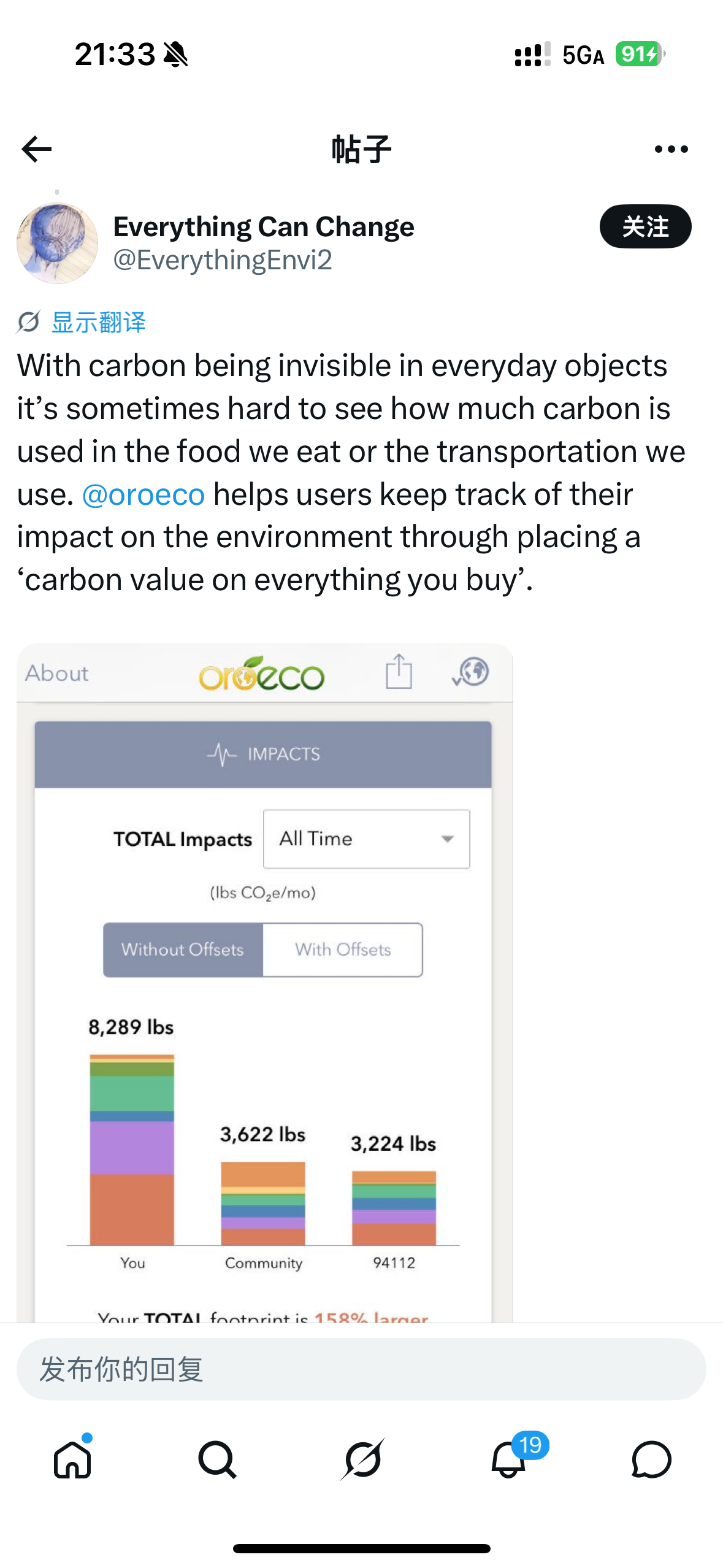Tap the reply input field 发布你的回复
This screenshot has height=1568, width=723.
361,1369
